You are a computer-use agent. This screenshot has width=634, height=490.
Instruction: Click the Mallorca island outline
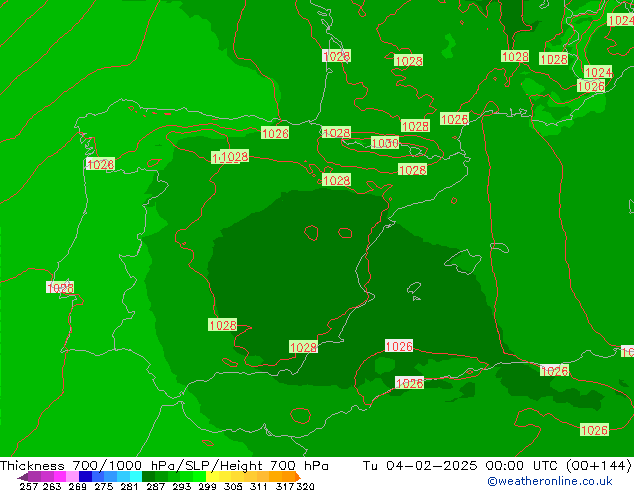click(x=463, y=262)
